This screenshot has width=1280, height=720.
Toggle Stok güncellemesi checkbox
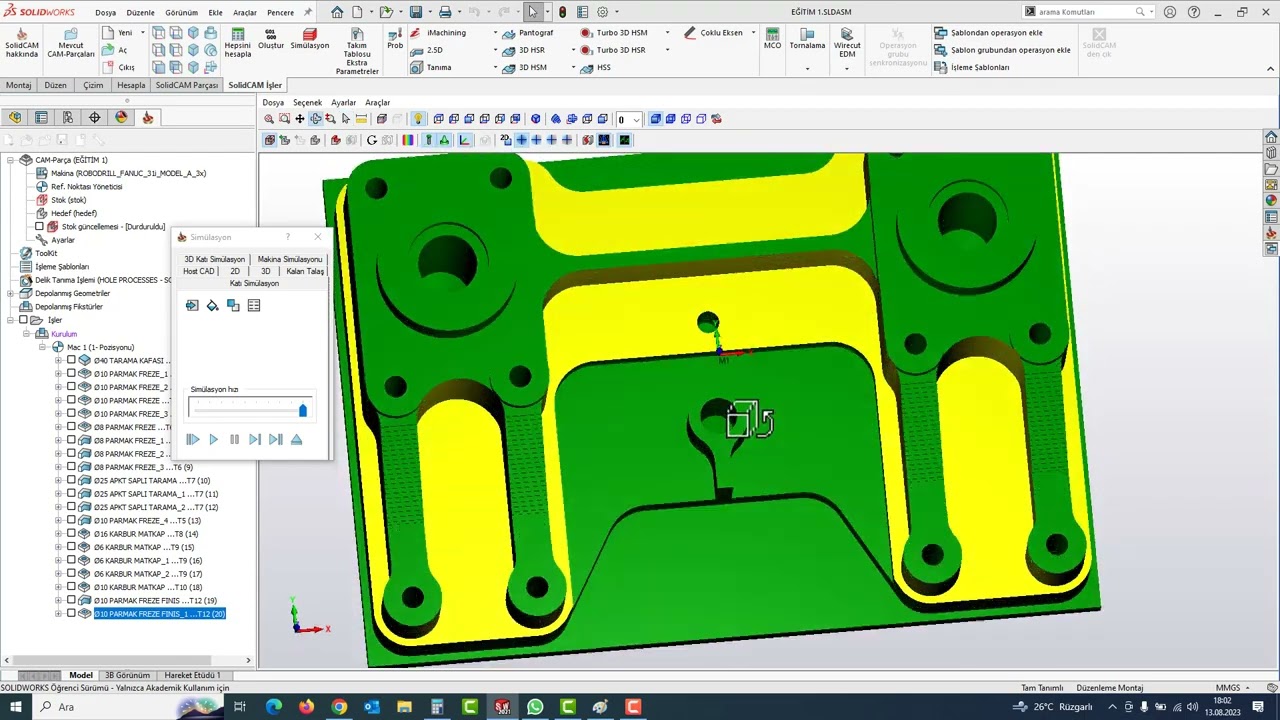point(39,227)
